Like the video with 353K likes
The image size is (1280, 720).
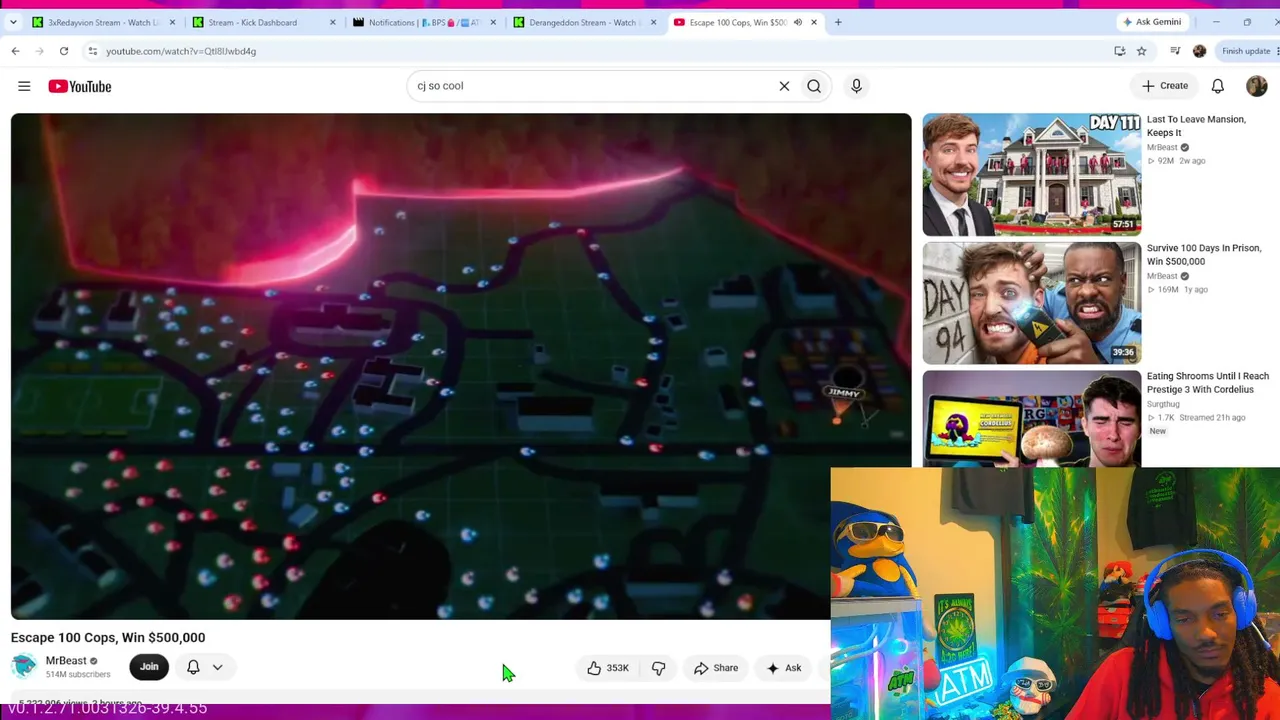tap(607, 668)
